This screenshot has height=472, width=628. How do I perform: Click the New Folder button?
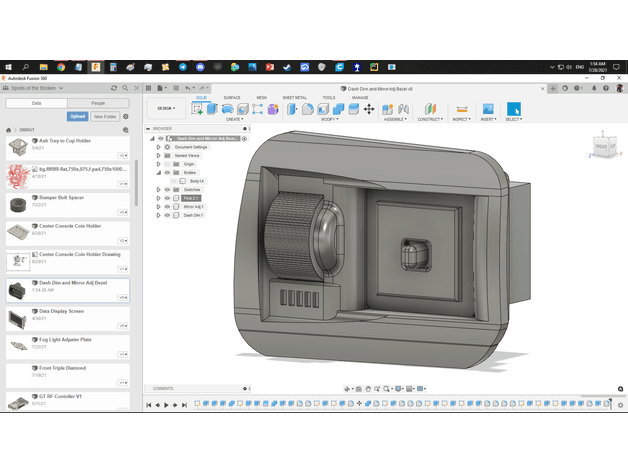(x=105, y=116)
